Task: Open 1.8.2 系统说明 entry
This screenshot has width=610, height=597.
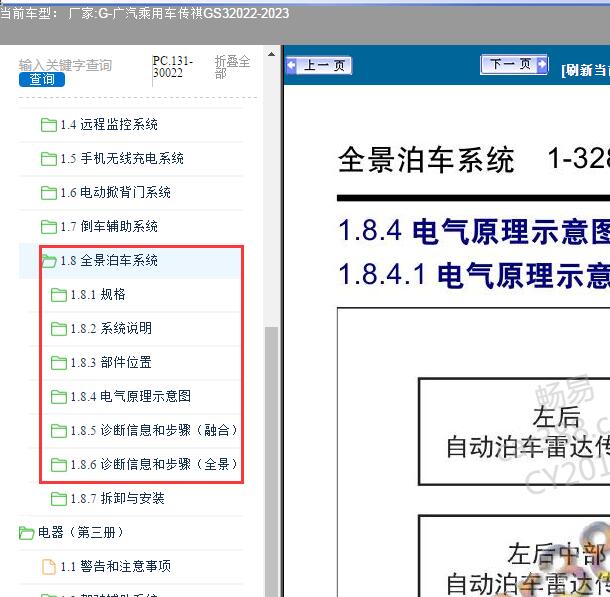Action: point(111,328)
